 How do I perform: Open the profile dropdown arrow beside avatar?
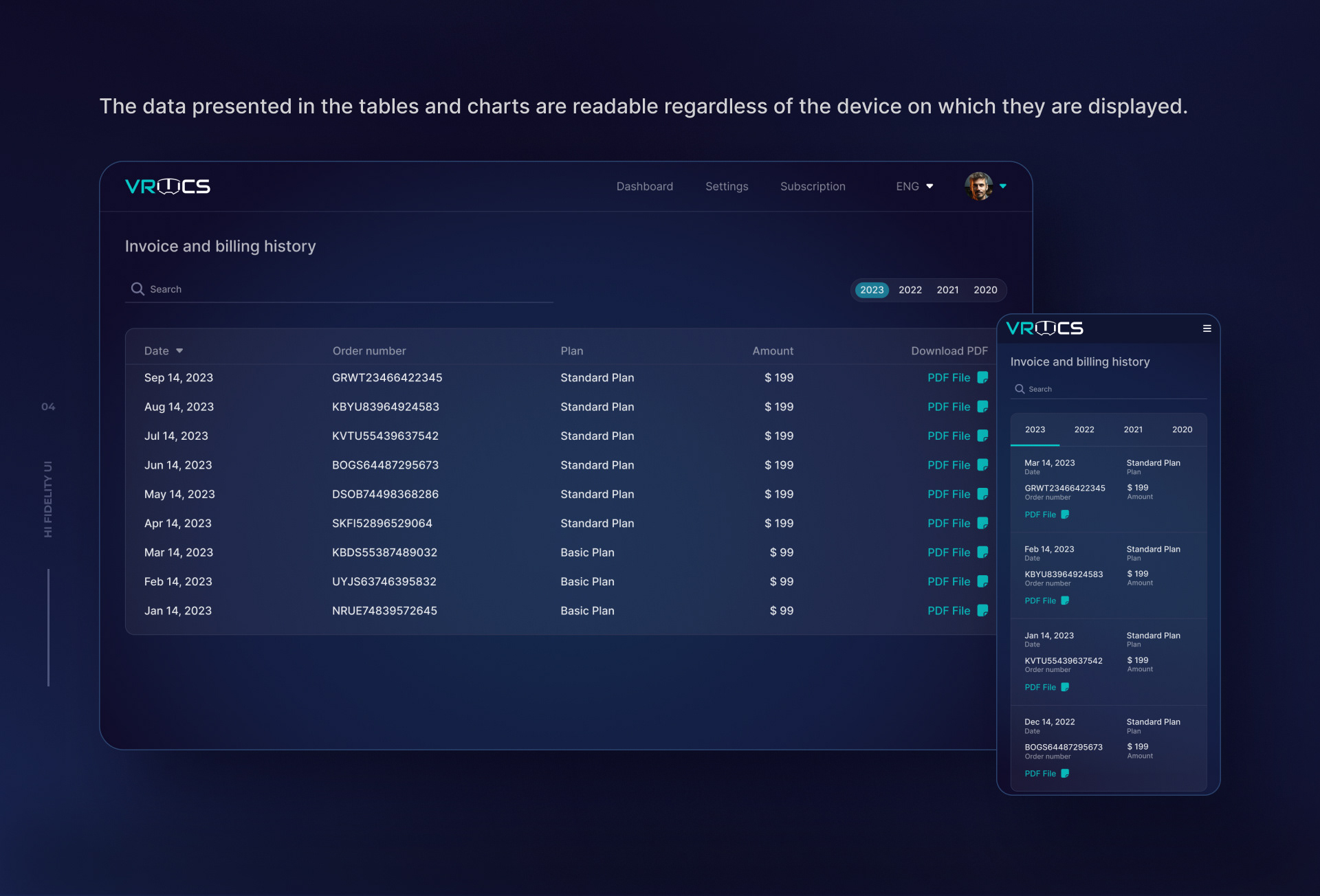(1003, 186)
